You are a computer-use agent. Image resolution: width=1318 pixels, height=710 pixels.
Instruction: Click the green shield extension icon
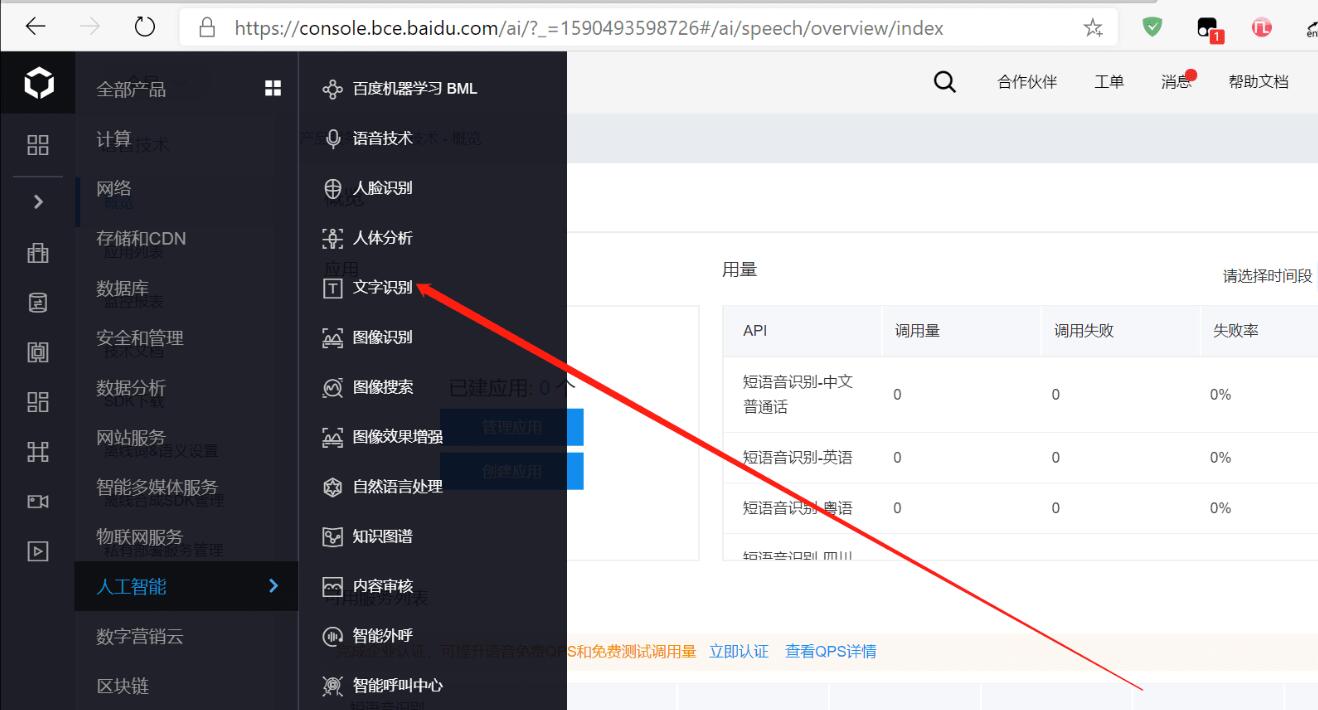pos(1153,28)
